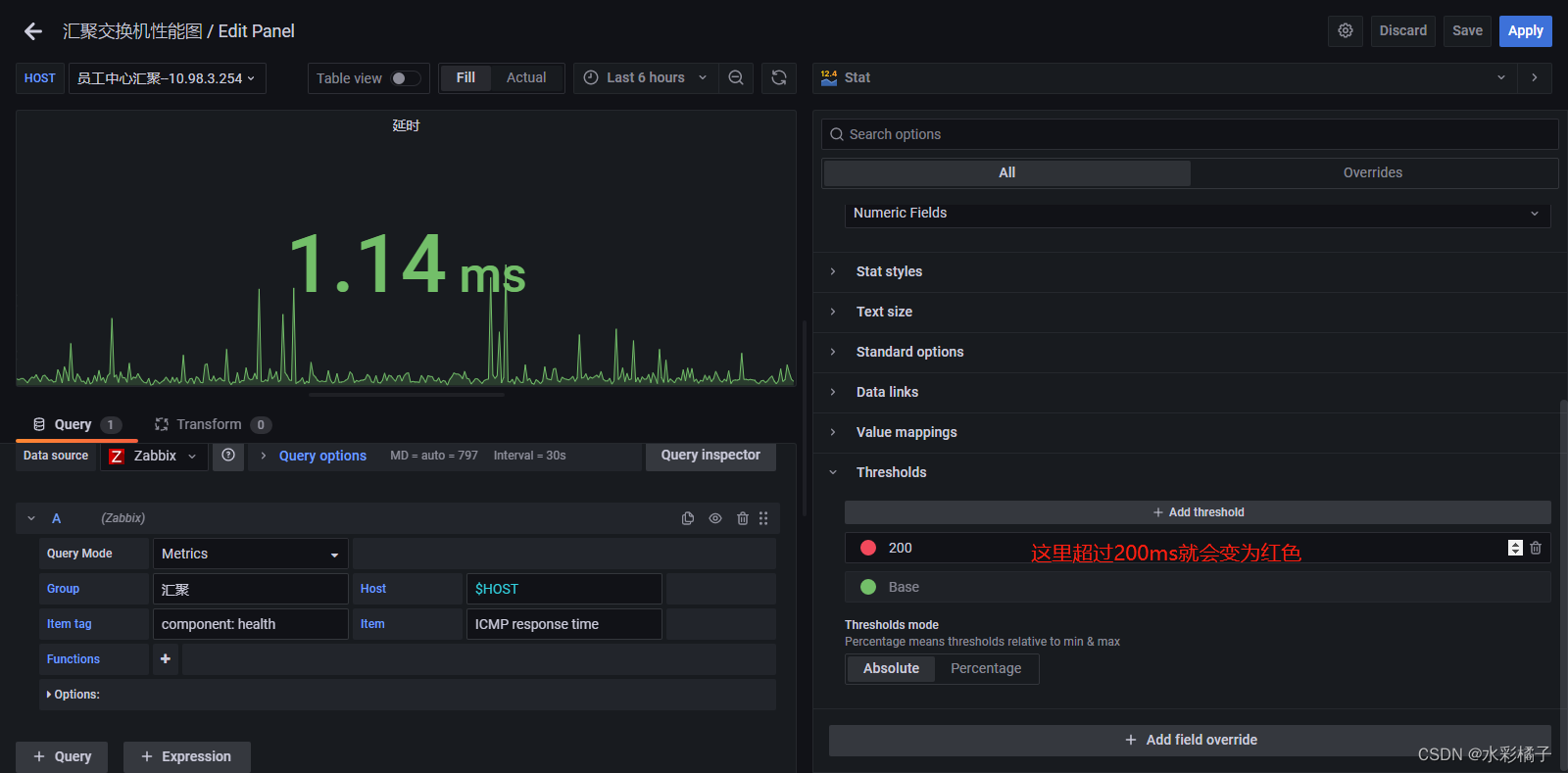Remove query A with the trash icon
This screenshot has height=773, width=1568.
743,518
